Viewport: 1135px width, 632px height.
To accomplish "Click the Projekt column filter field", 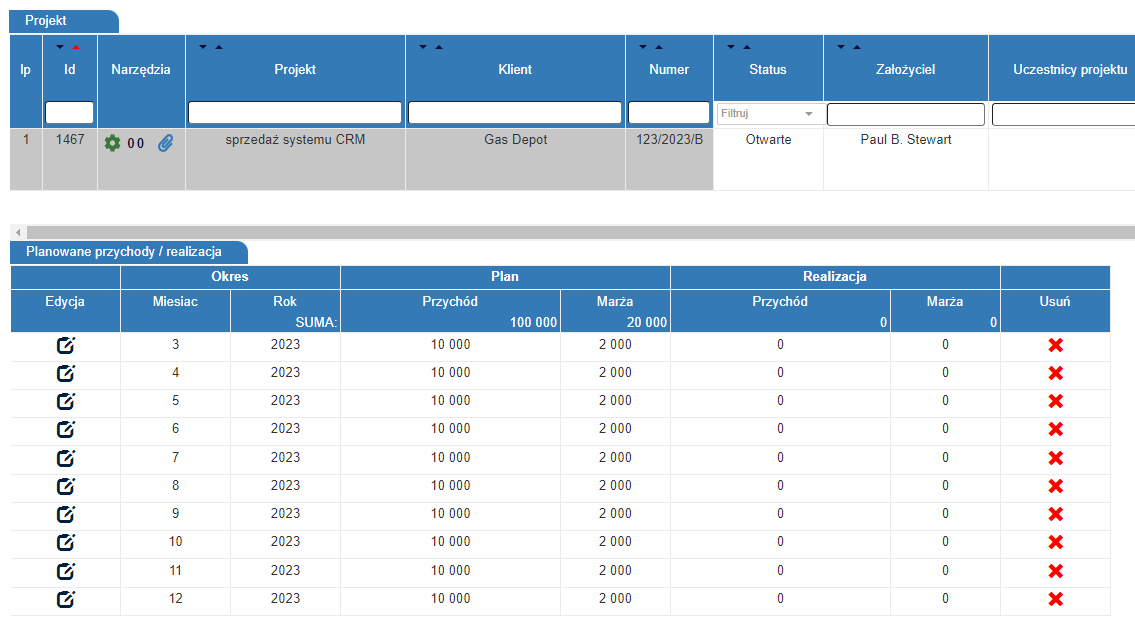I will tap(295, 113).
